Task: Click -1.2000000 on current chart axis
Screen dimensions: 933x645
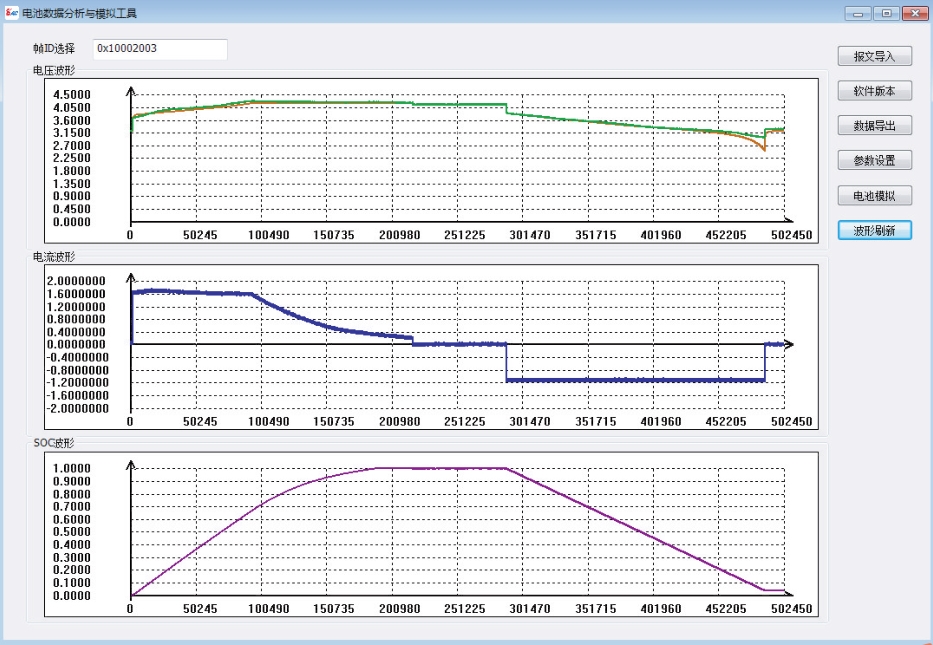Action: pos(78,383)
